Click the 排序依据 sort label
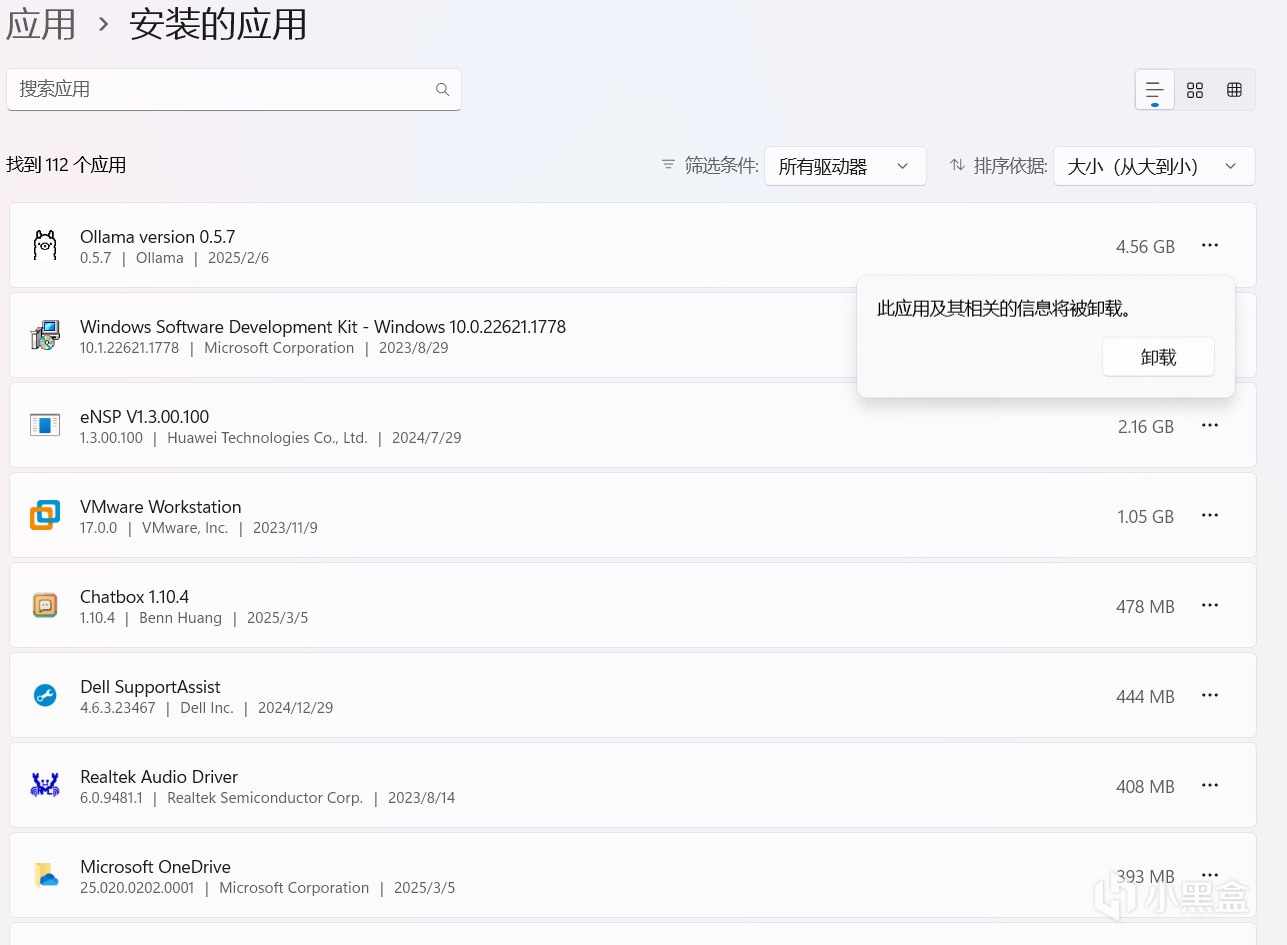Viewport: 1287px width, 945px height. coord(1011,166)
